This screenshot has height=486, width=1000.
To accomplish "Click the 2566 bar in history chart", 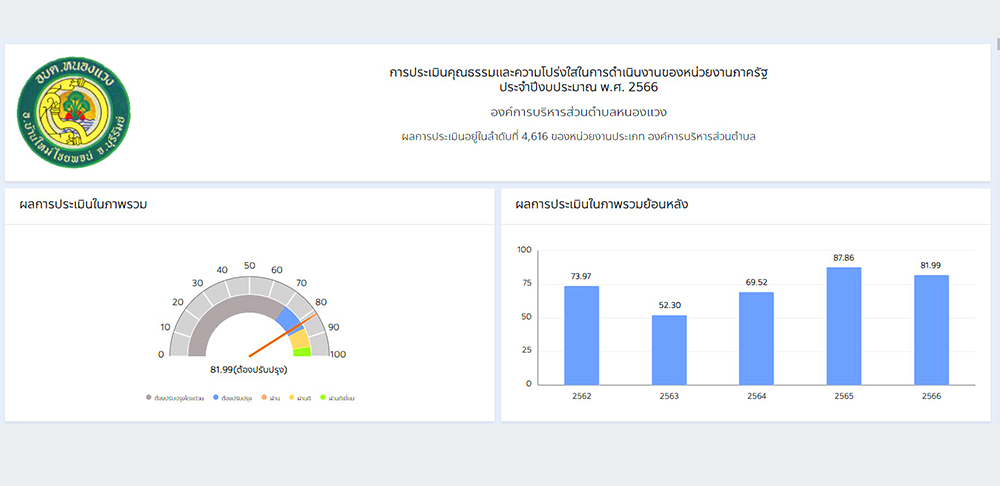I will coord(931,330).
